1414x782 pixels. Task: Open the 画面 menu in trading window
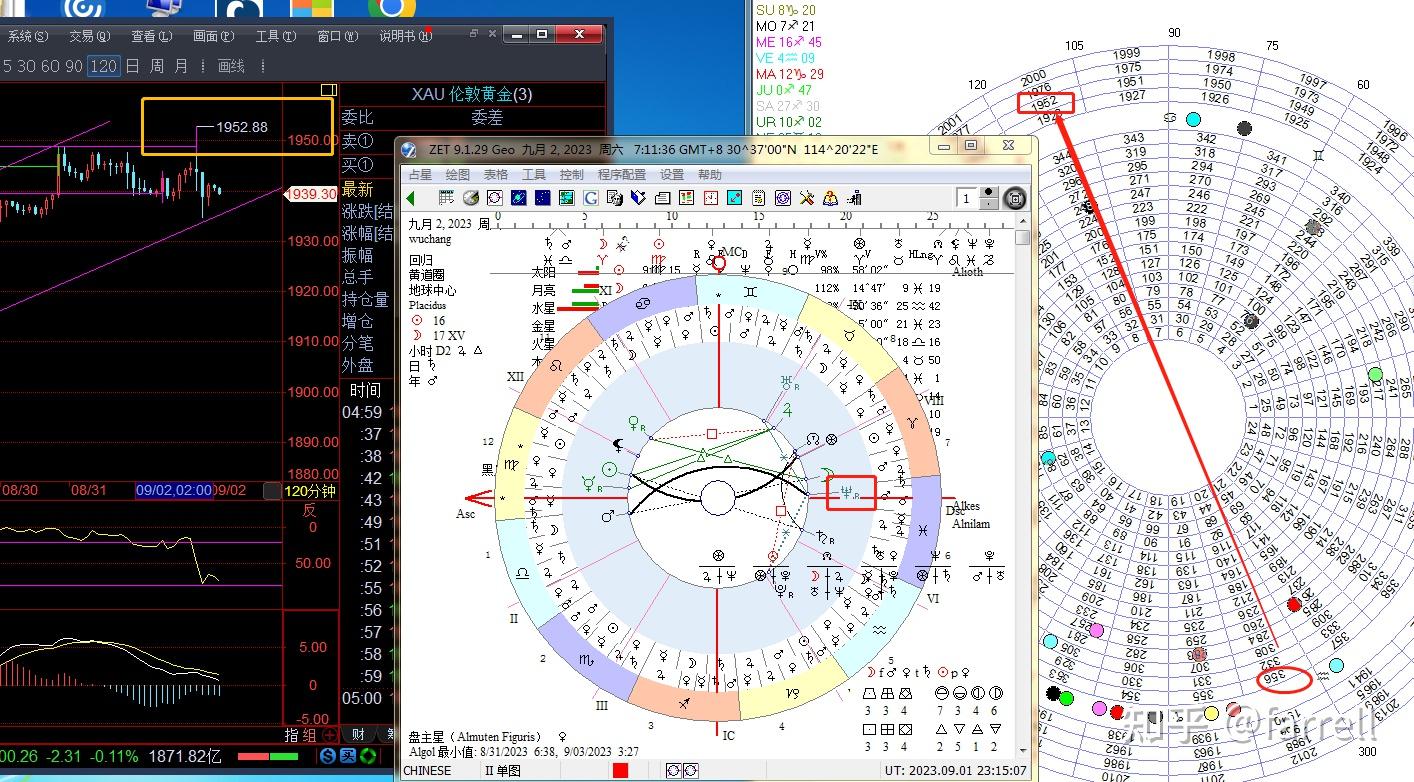pos(213,36)
